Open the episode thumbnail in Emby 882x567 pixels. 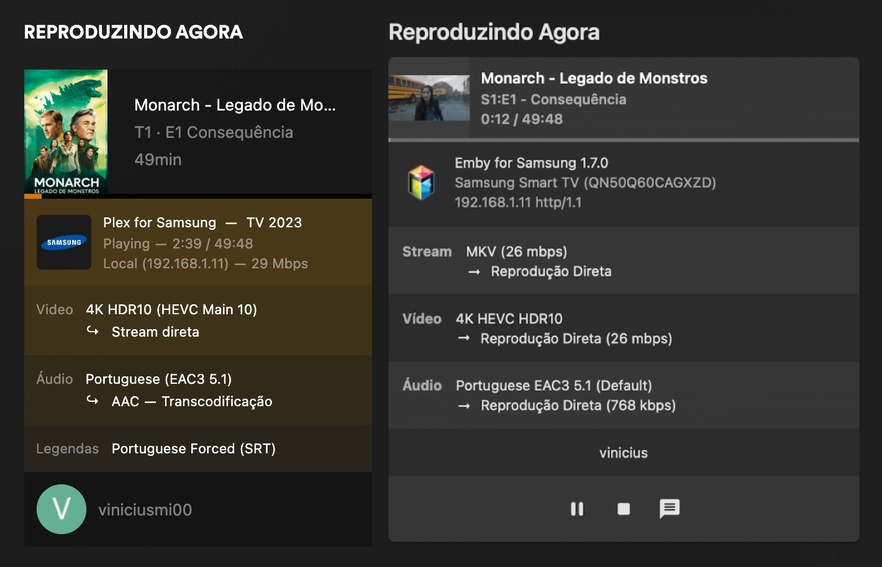[x=429, y=98]
